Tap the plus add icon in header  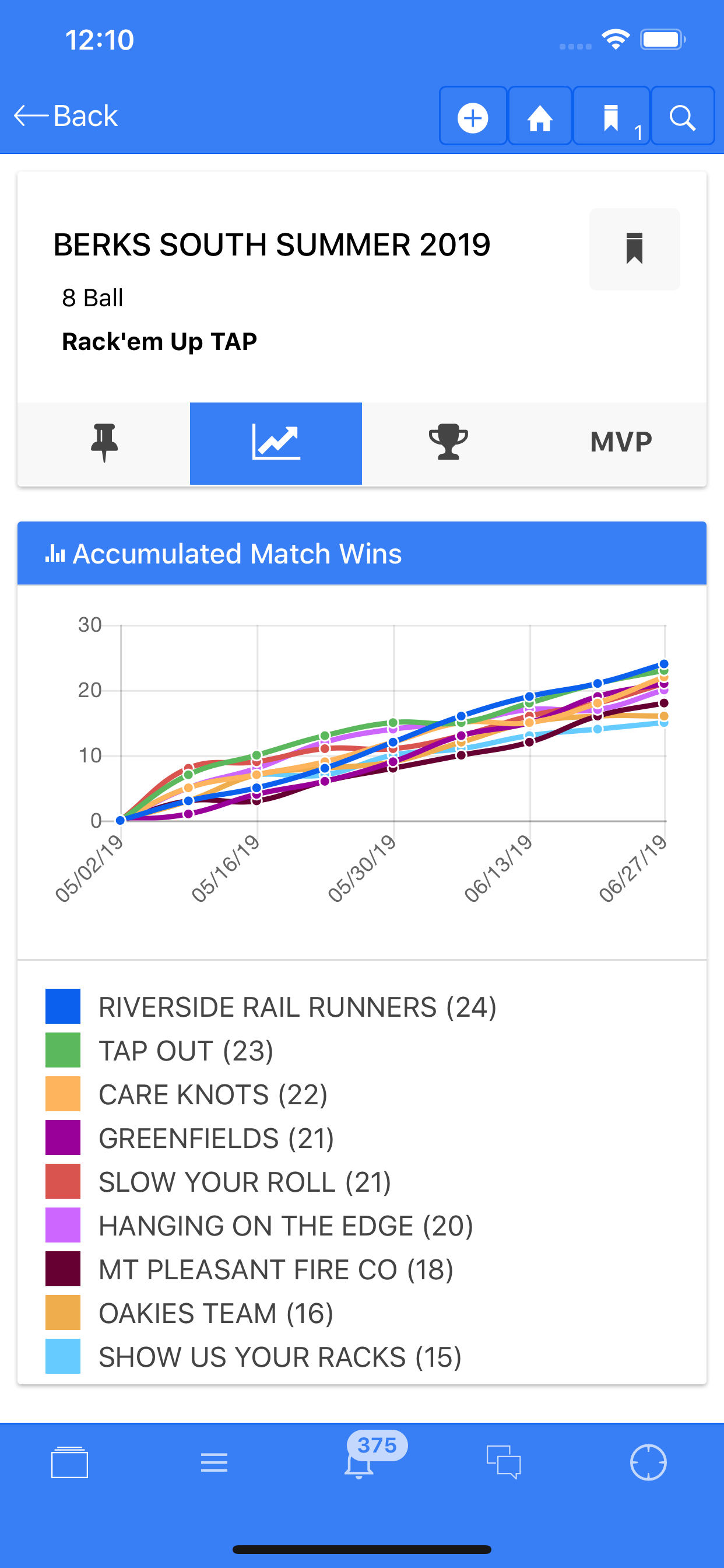[x=473, y=116]
